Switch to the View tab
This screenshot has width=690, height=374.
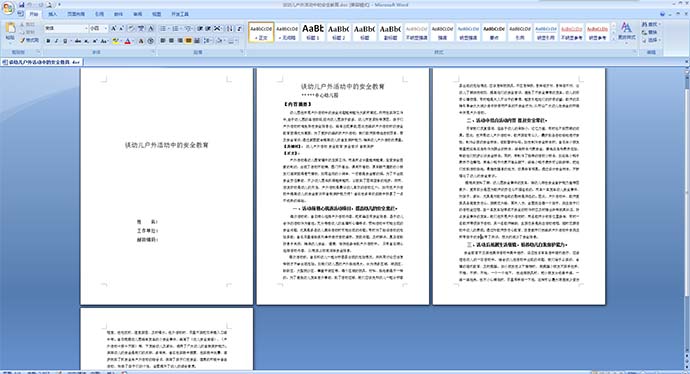pos(156,14)
